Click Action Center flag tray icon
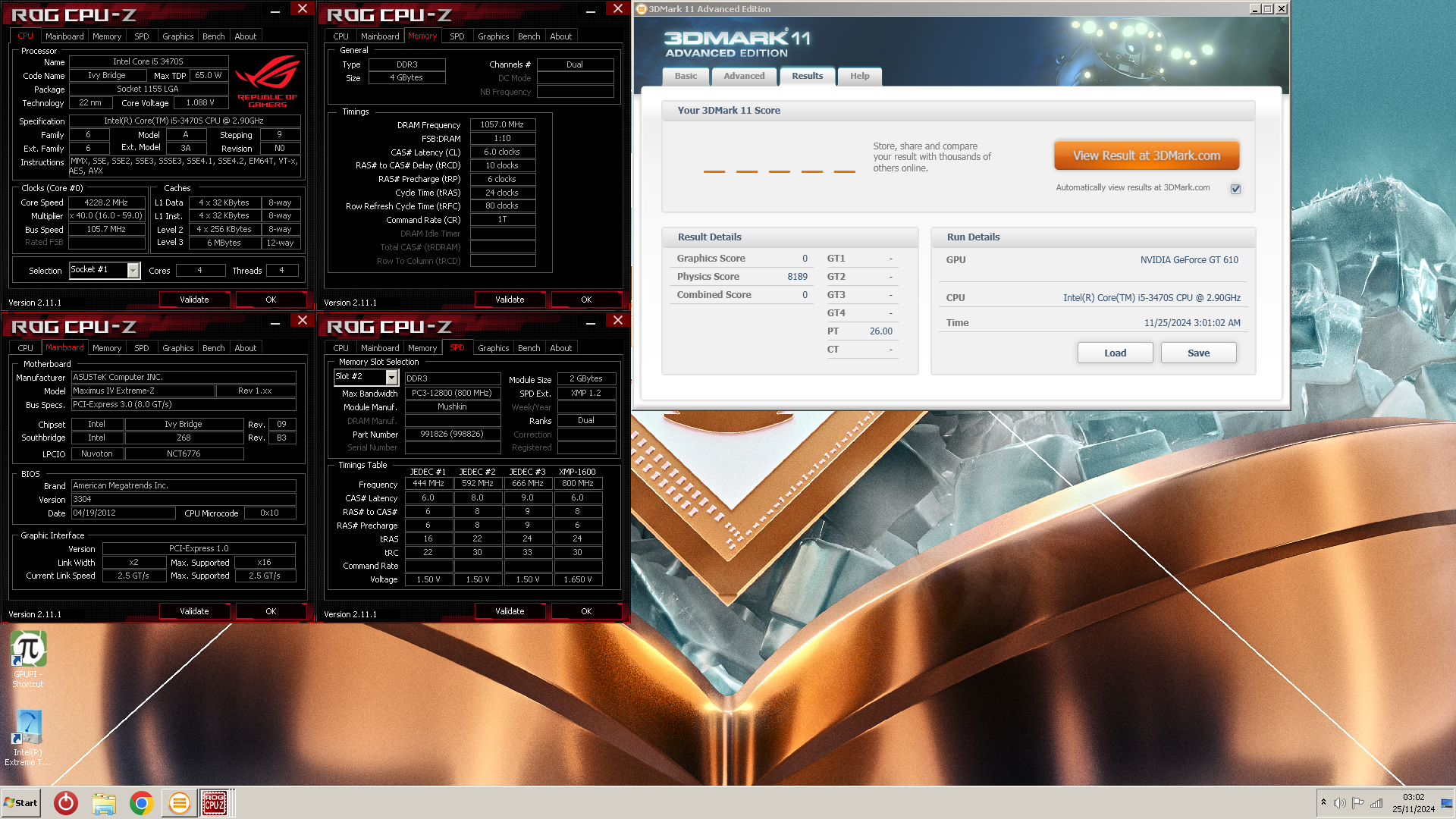The height and width of the screenshot is (819, 1456). click(1358, 803)
